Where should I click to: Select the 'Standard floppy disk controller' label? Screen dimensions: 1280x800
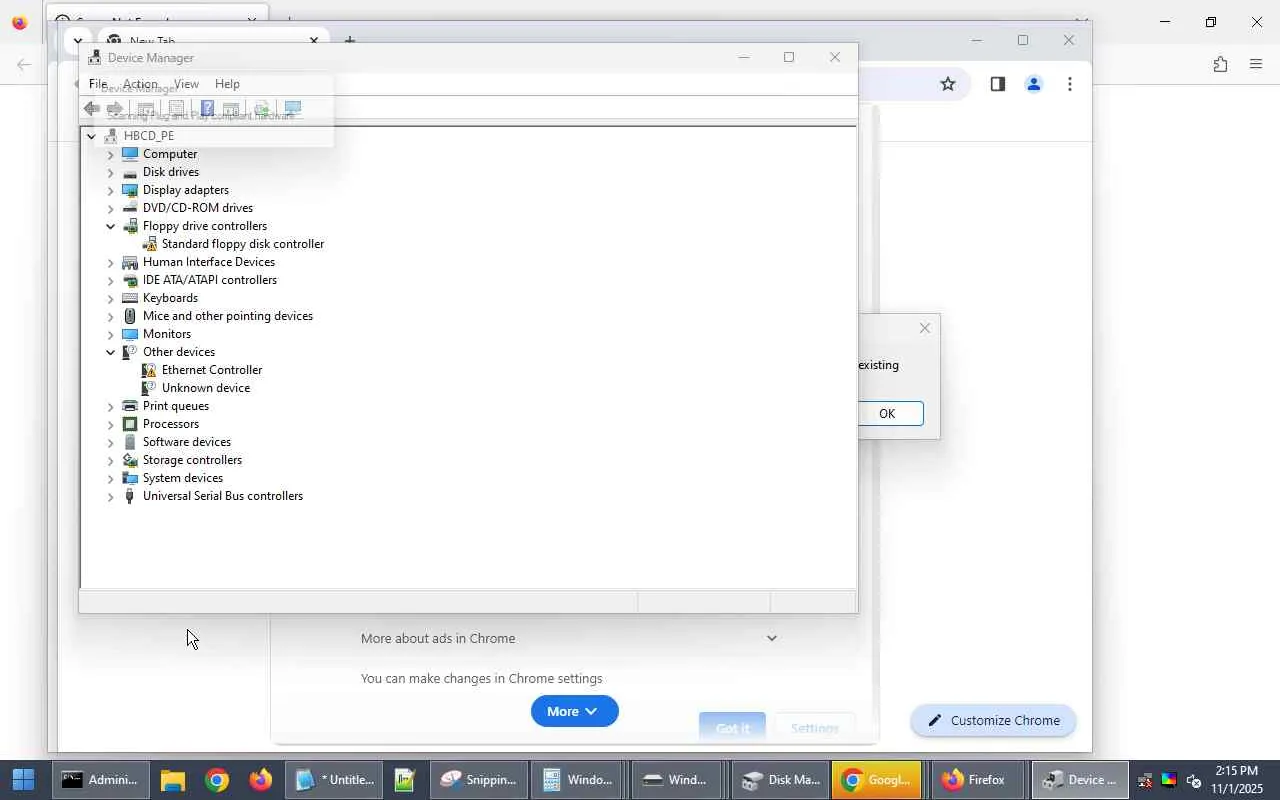(243, 244)
